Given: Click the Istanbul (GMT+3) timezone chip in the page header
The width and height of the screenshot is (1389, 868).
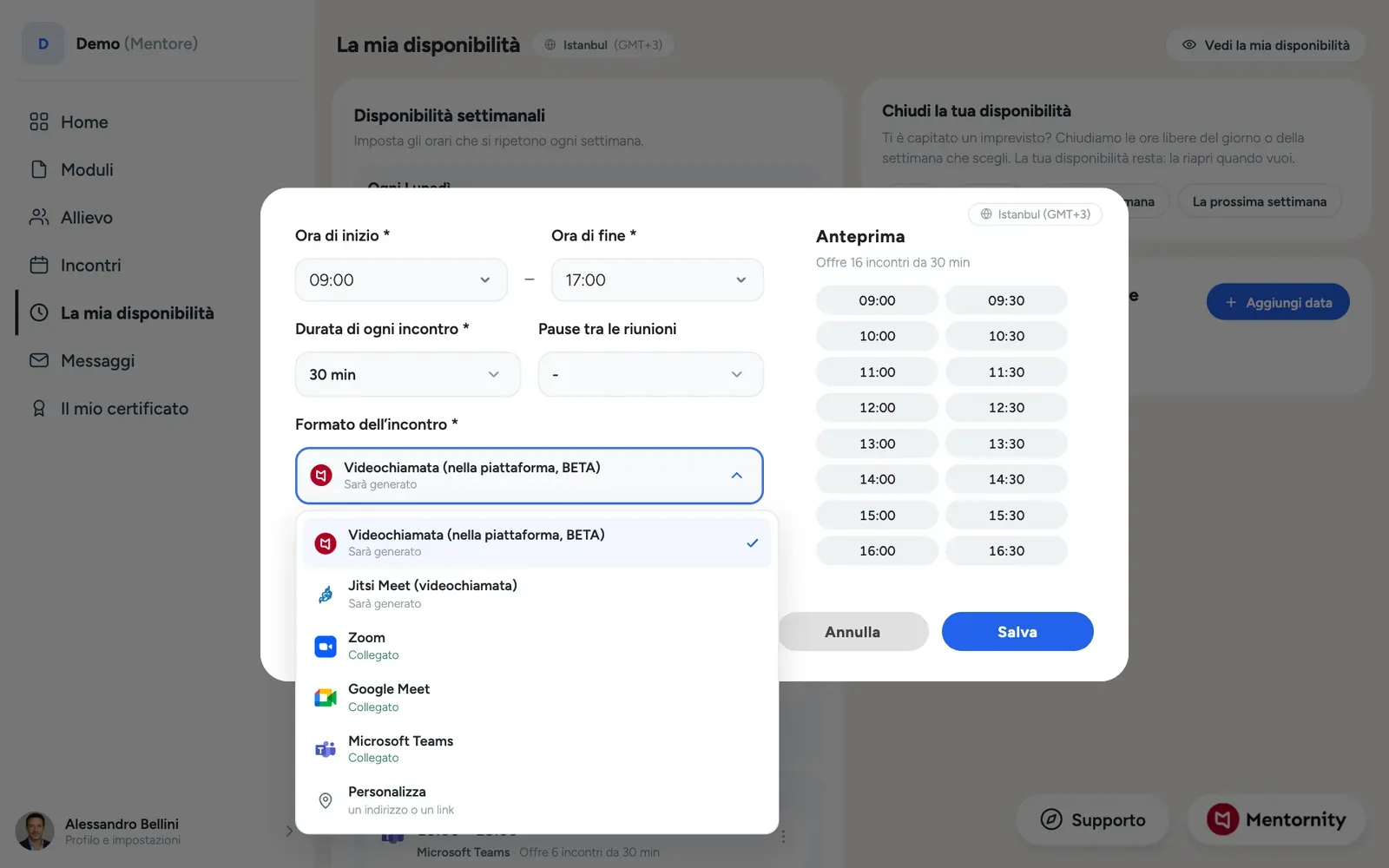Looking at the screenshot, I should click(x=604, y=45).
